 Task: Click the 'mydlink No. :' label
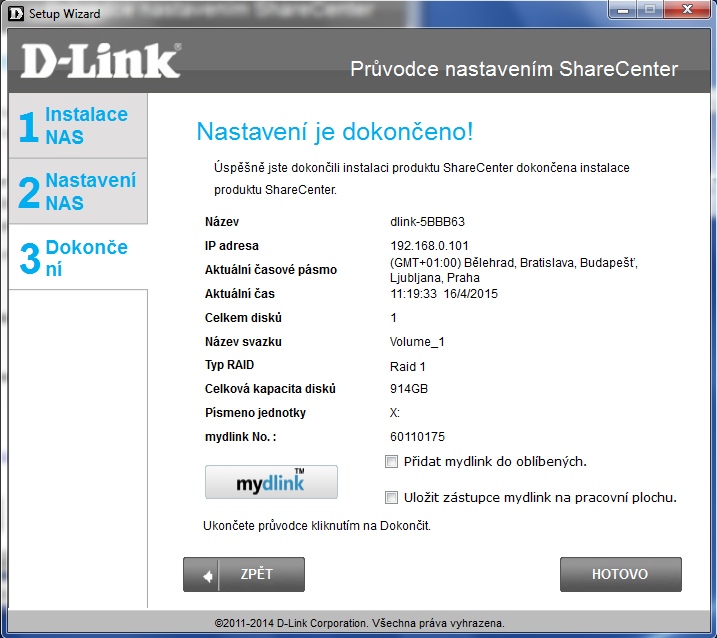241,437
